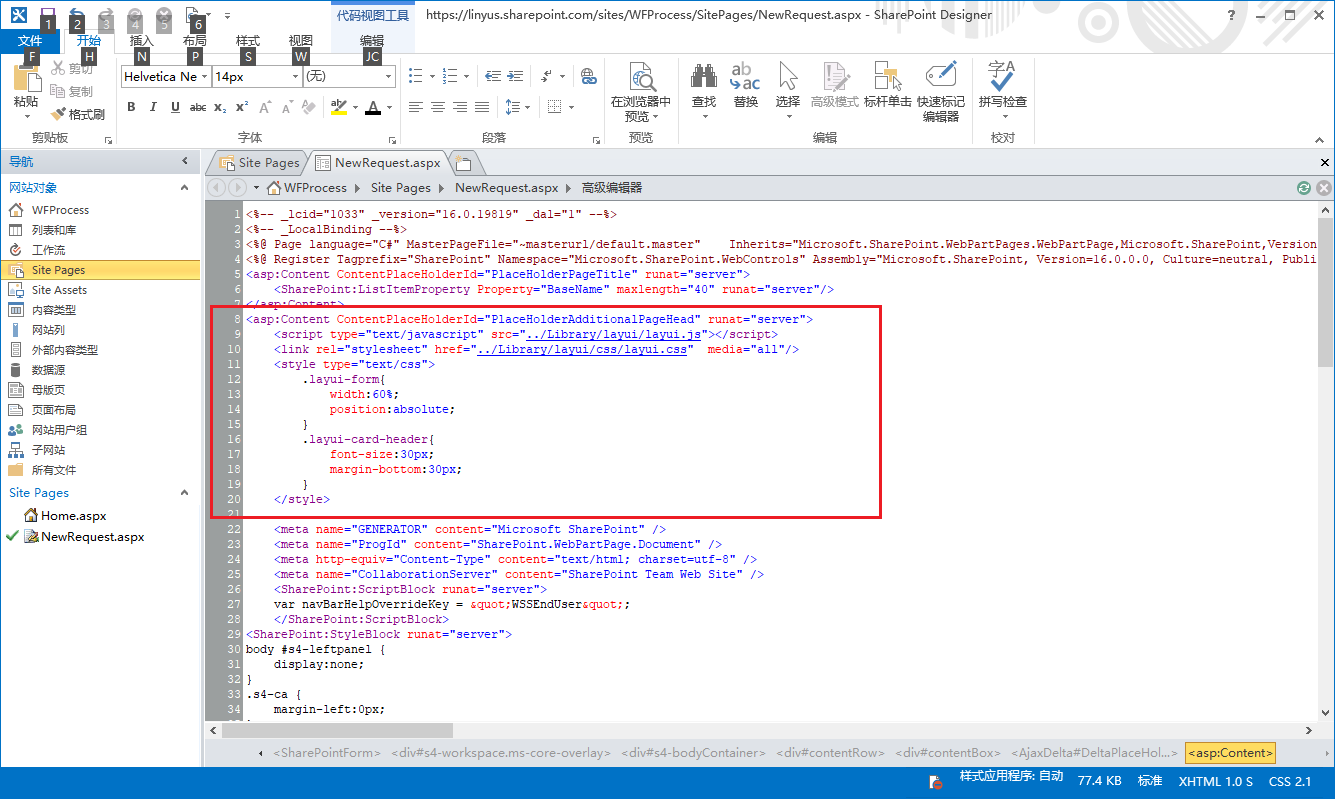The width and height of the screenshot is (1335, 799).
Task: Toggle Superscript formatting
Action: 241,107
